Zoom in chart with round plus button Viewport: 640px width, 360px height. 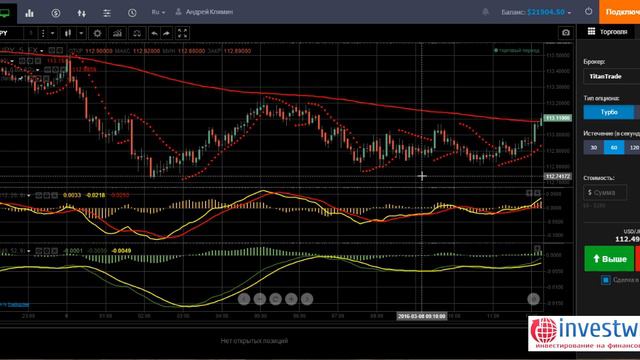pyautogui.click(x=291, y=299)
